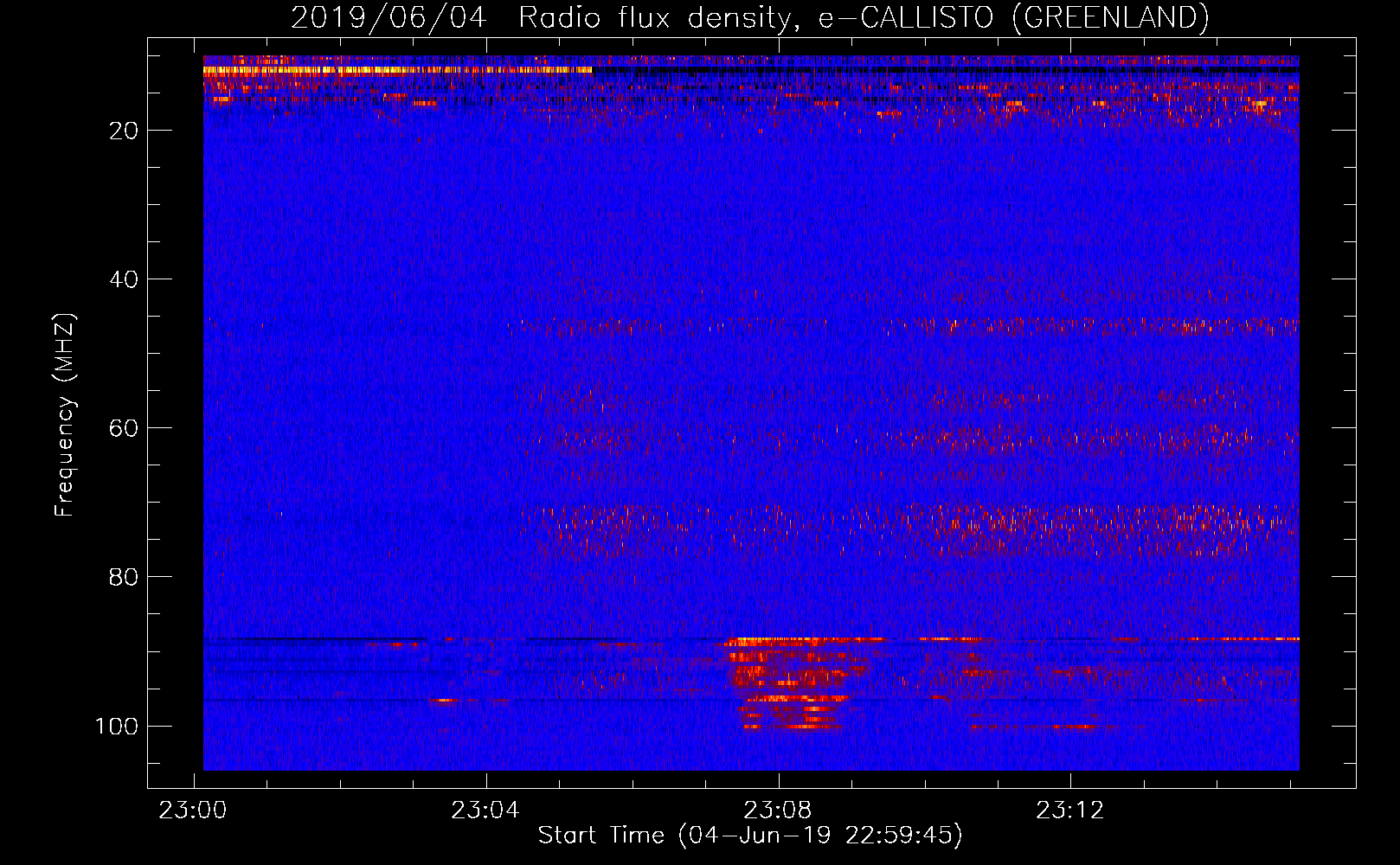This screenshot has width=1400, height=865.
Task: Click the 60 MHz frequency tick label
Action: coord(125,428)
